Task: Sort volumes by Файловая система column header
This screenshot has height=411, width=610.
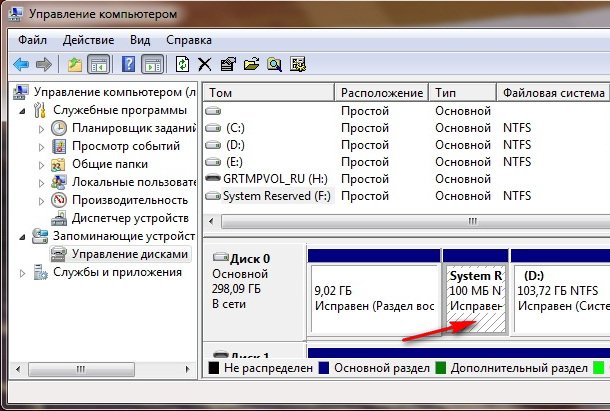Action: point(553,93)
